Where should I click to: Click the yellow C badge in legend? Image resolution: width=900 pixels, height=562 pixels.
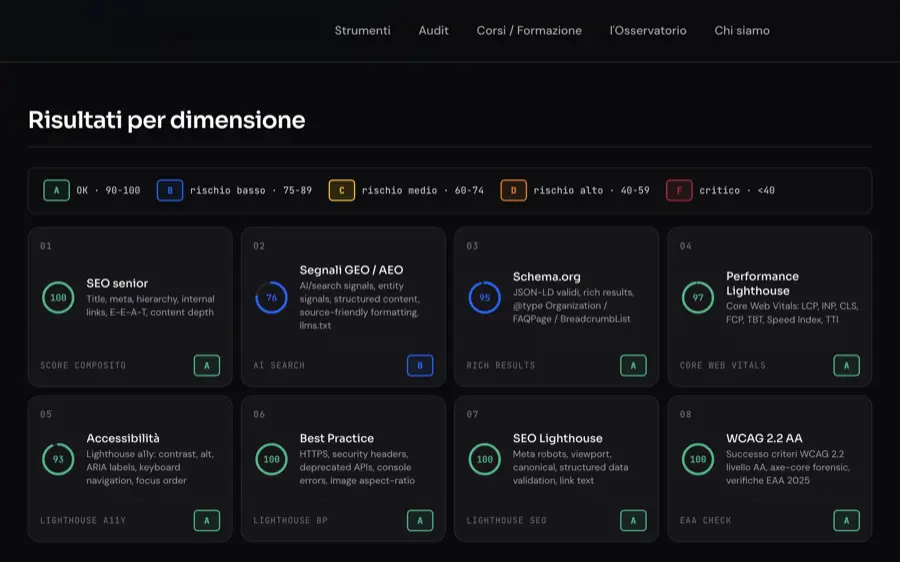(x=342, y=190)
